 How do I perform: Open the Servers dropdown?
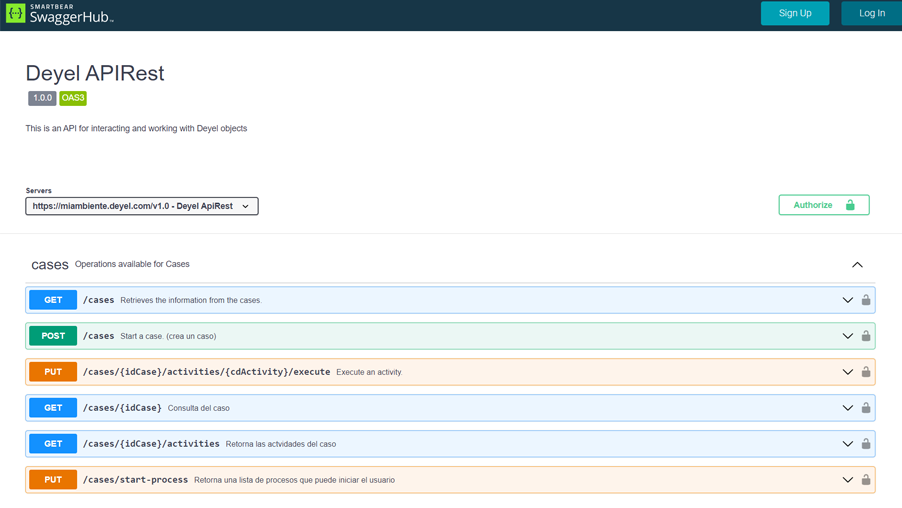coord(142,206)
